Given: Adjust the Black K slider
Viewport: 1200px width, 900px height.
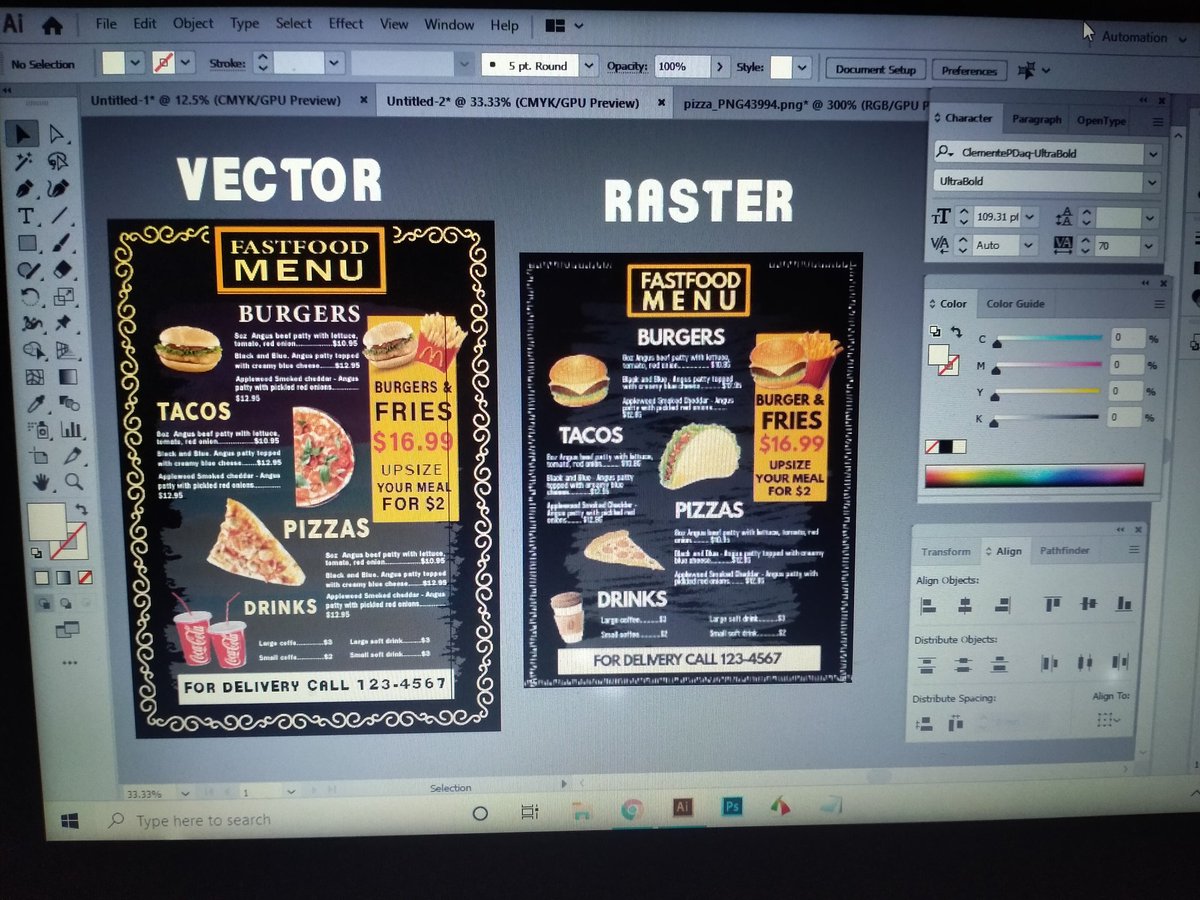Looking at the screenshot, I should [1042, 418].
